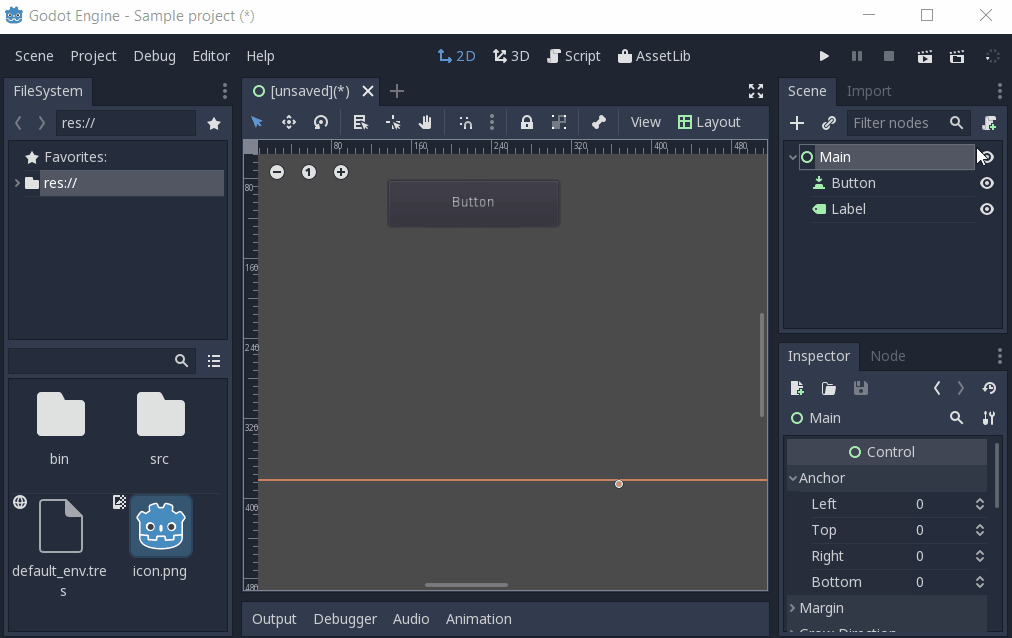Open the editor history icon in Inspector

point(989,388)
